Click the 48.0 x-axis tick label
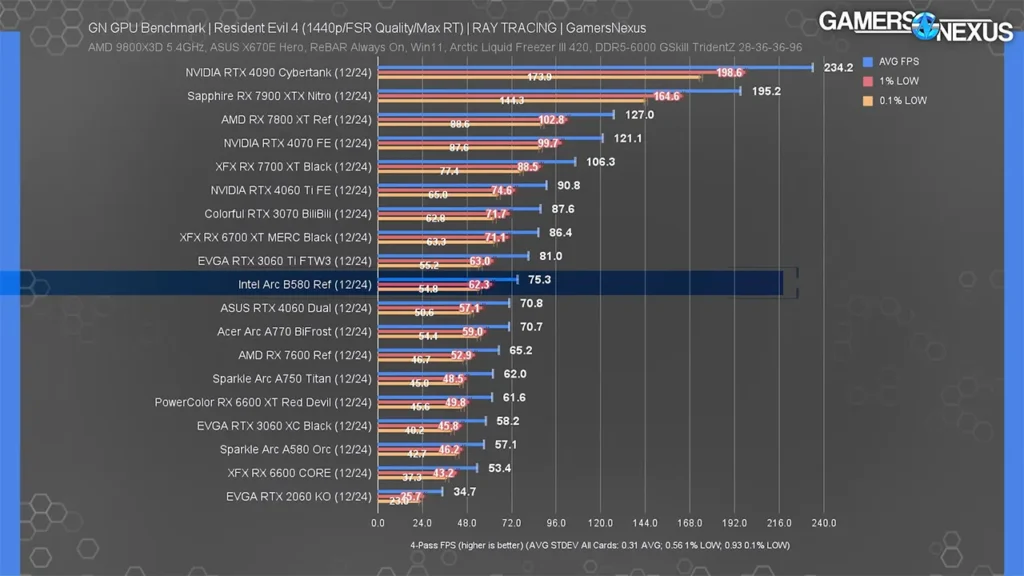 tap(467, 523)
